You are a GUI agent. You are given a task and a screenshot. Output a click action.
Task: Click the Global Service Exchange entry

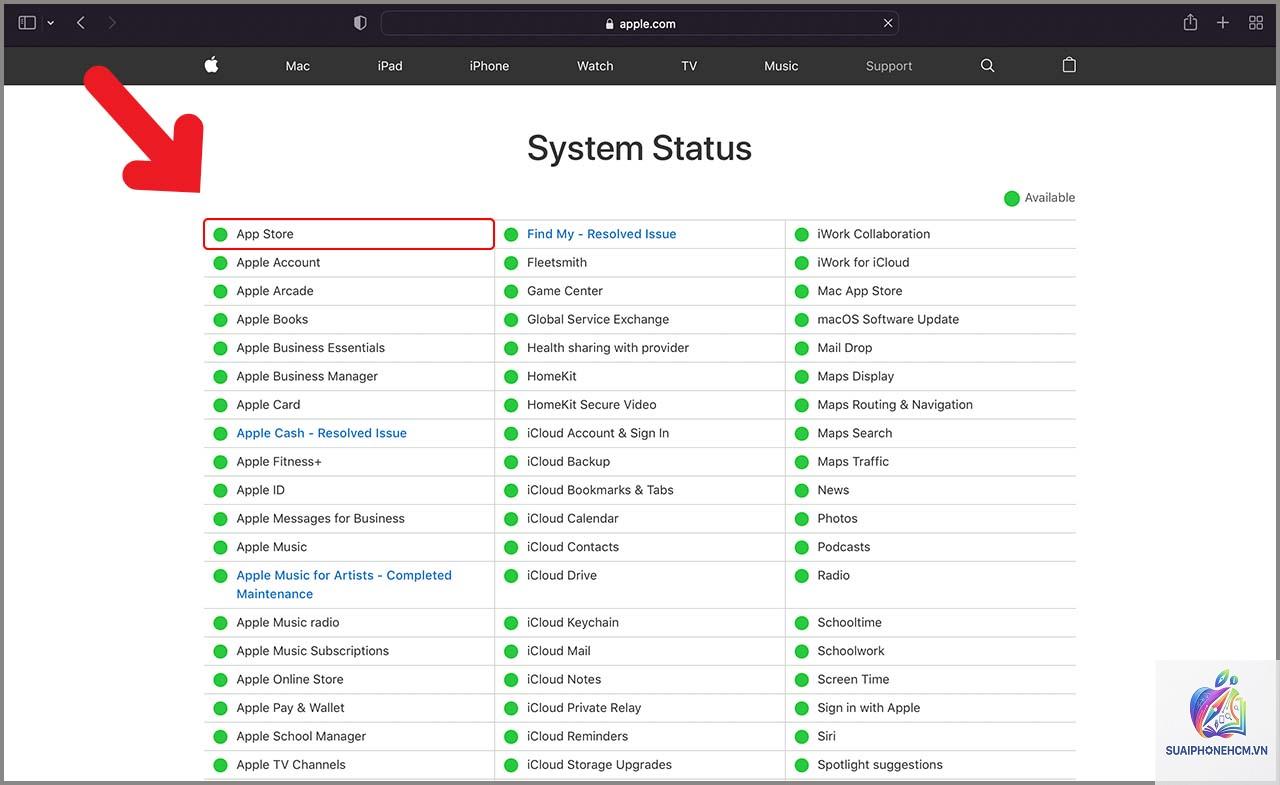tap(598, 319)
